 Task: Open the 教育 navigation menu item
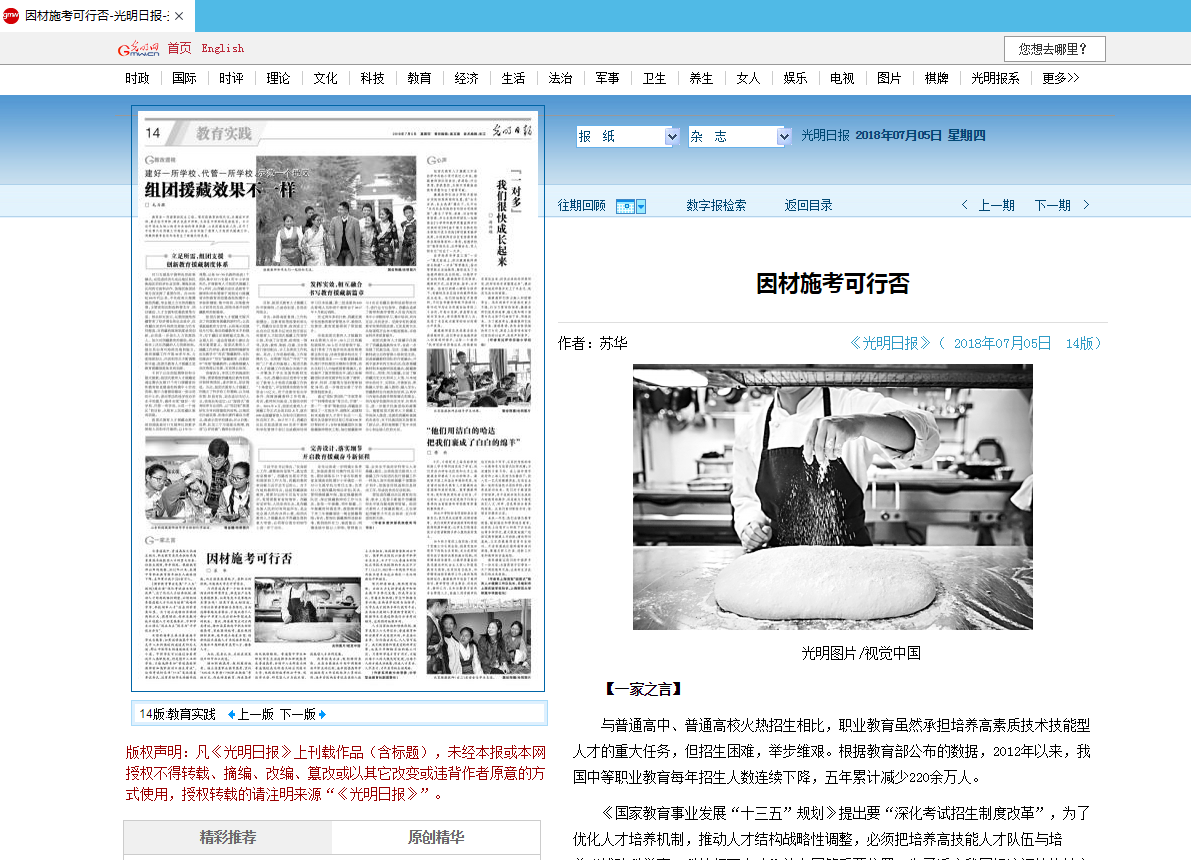tap(419, 77)
